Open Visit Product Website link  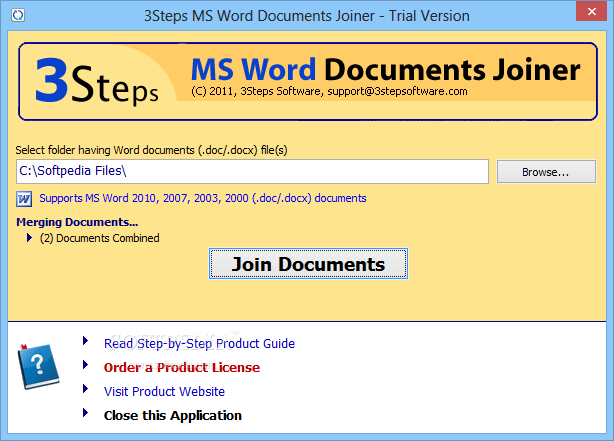(x=164, y=391)
